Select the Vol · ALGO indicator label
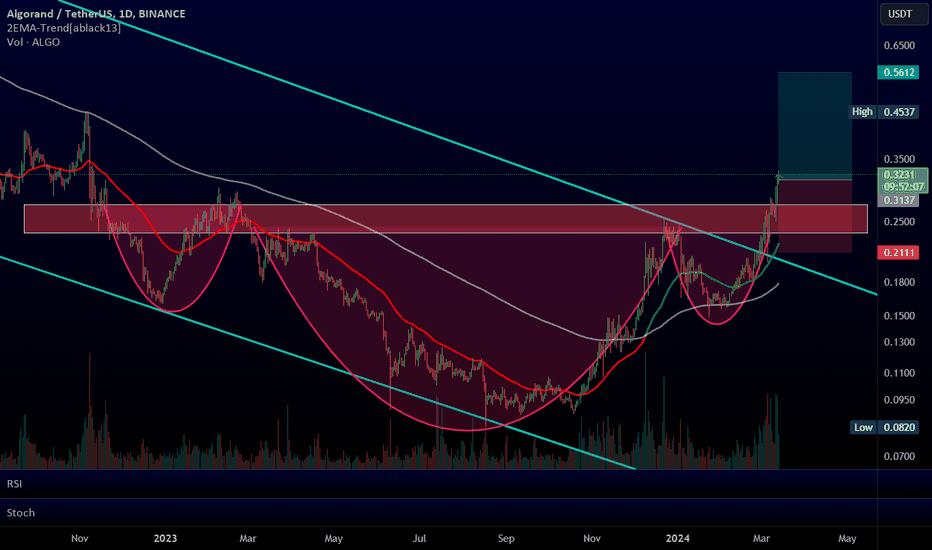 33,42
